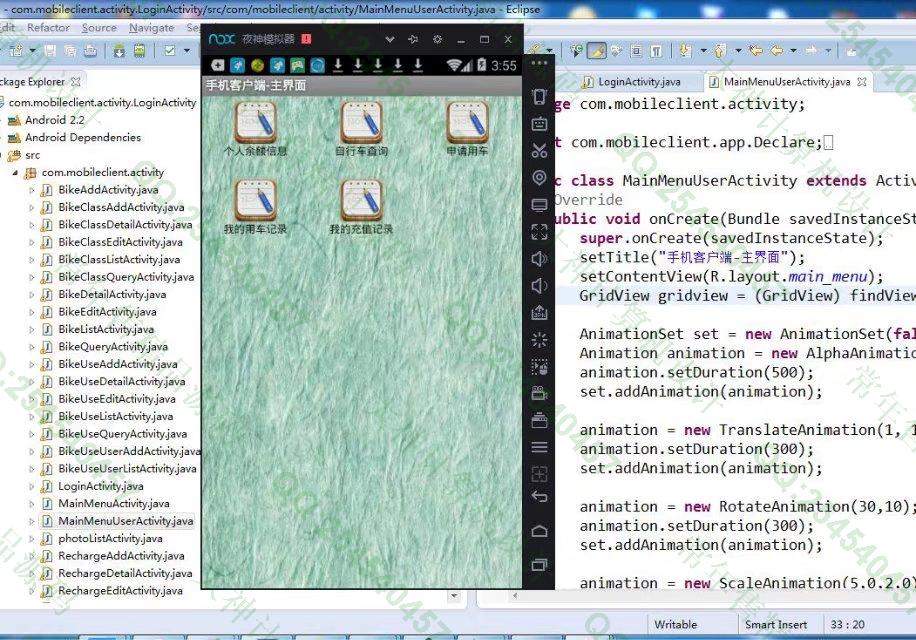Screen dimensions: 916x640
Task: Click Nox My Computer monitor icon
Action: point(539,205)
